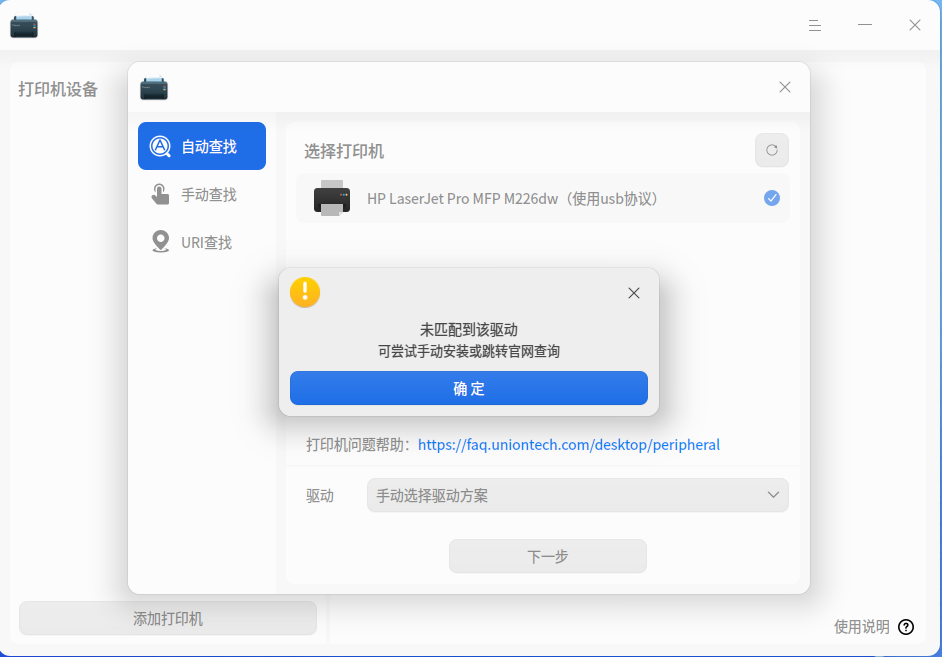Switch to 手动查找 tab

[202, 195]
